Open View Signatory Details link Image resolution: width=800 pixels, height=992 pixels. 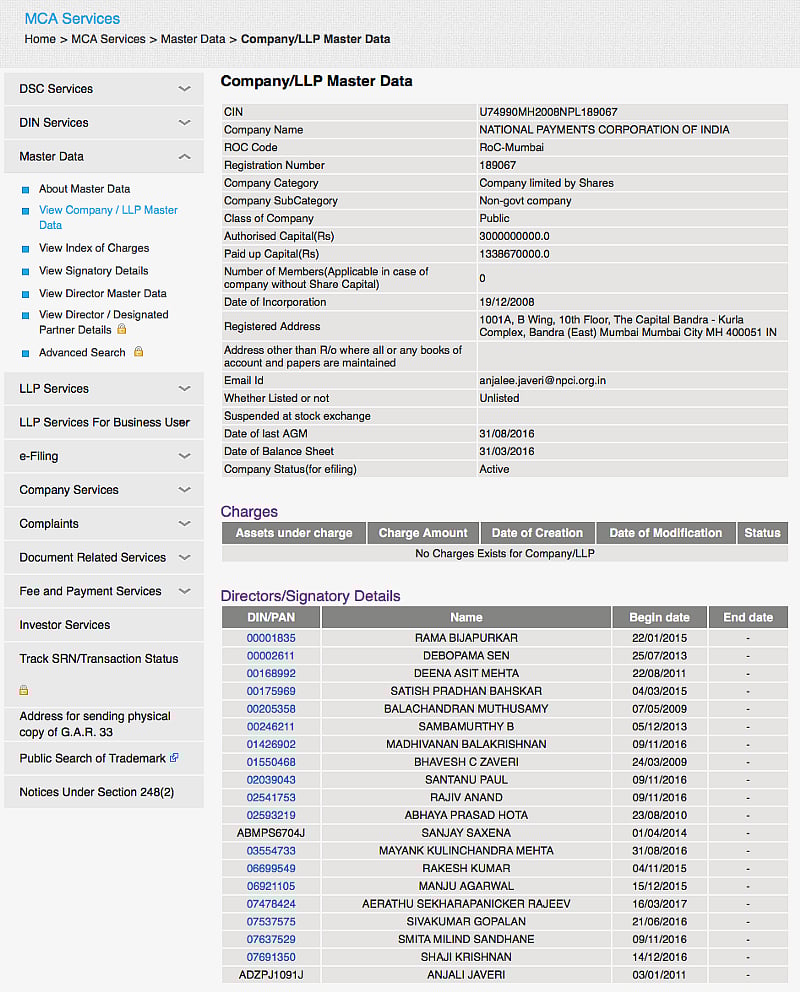click(93, 271)
